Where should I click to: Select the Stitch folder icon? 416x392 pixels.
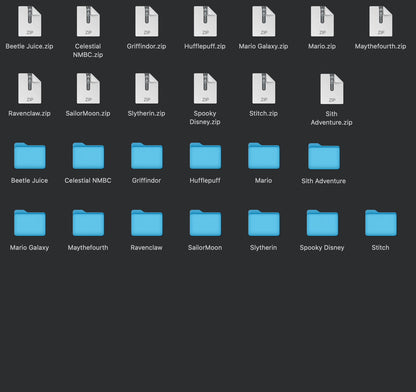[x=381, y=223]
